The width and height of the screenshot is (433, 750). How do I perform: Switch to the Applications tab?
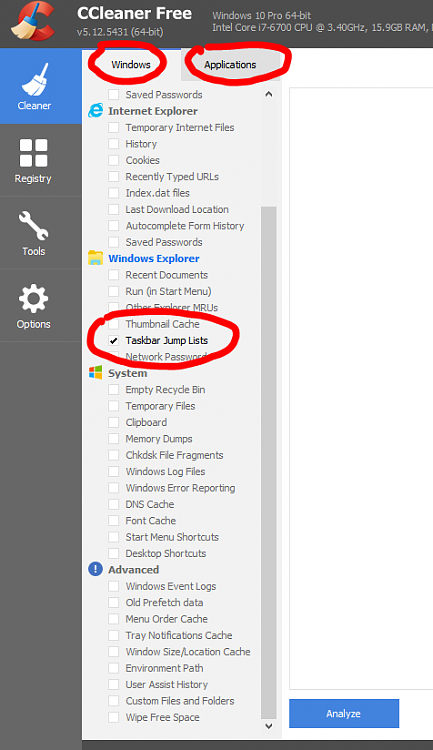click(230, 65)
